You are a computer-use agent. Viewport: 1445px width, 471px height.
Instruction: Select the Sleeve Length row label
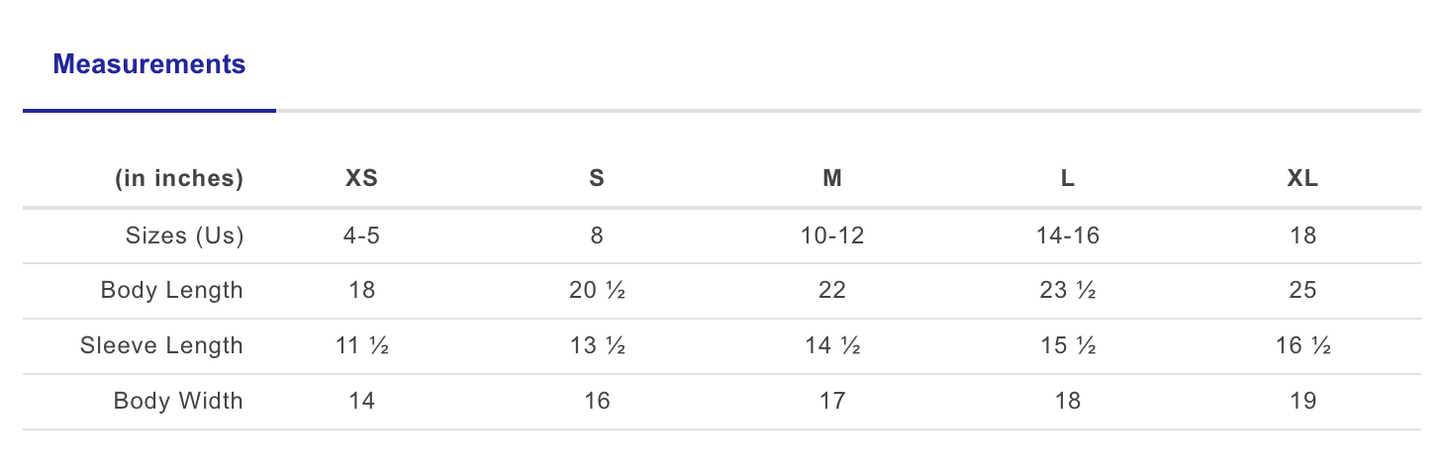[x=162, y=346]
